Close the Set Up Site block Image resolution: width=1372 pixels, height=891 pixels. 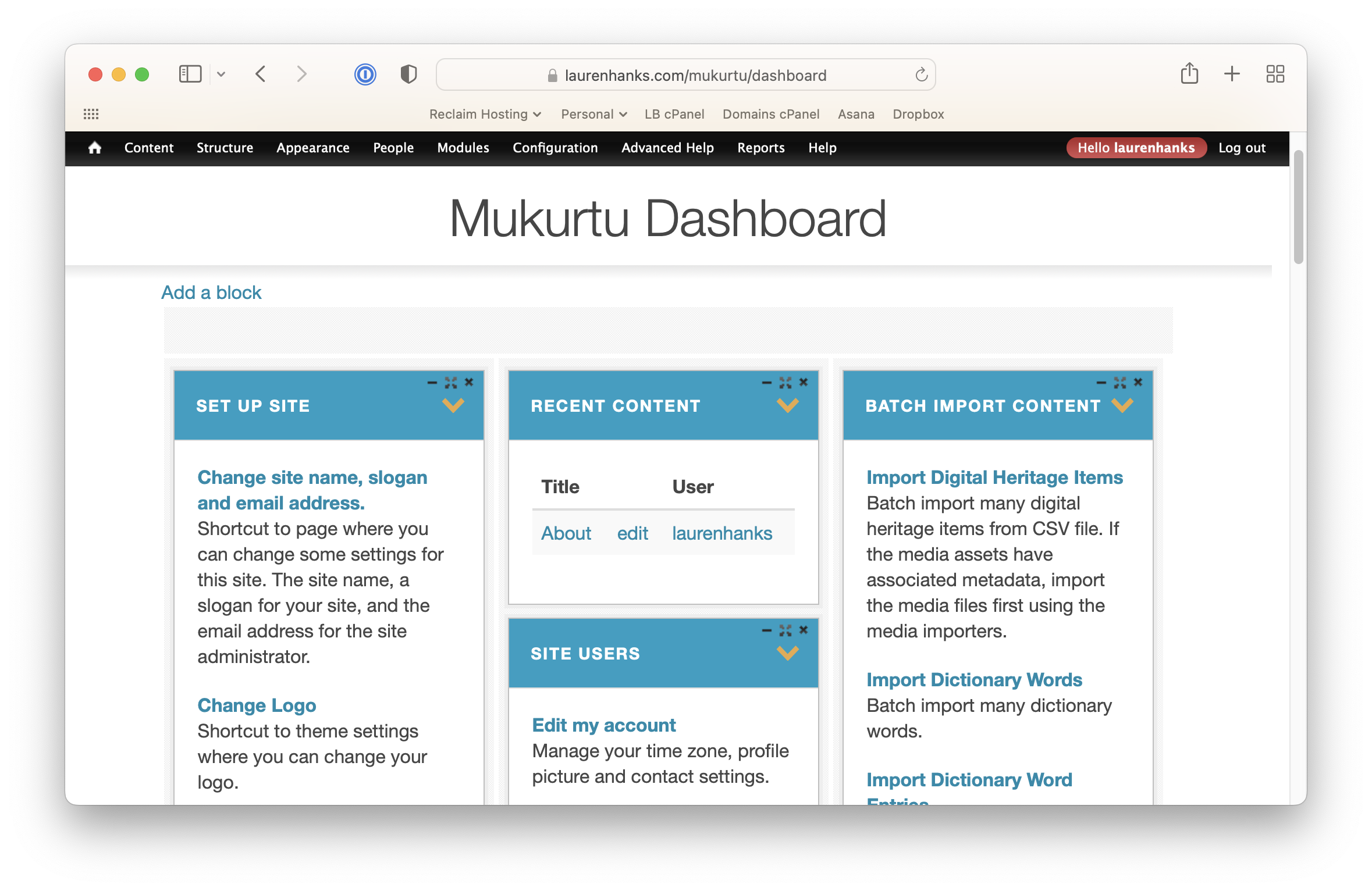(469, 382)
